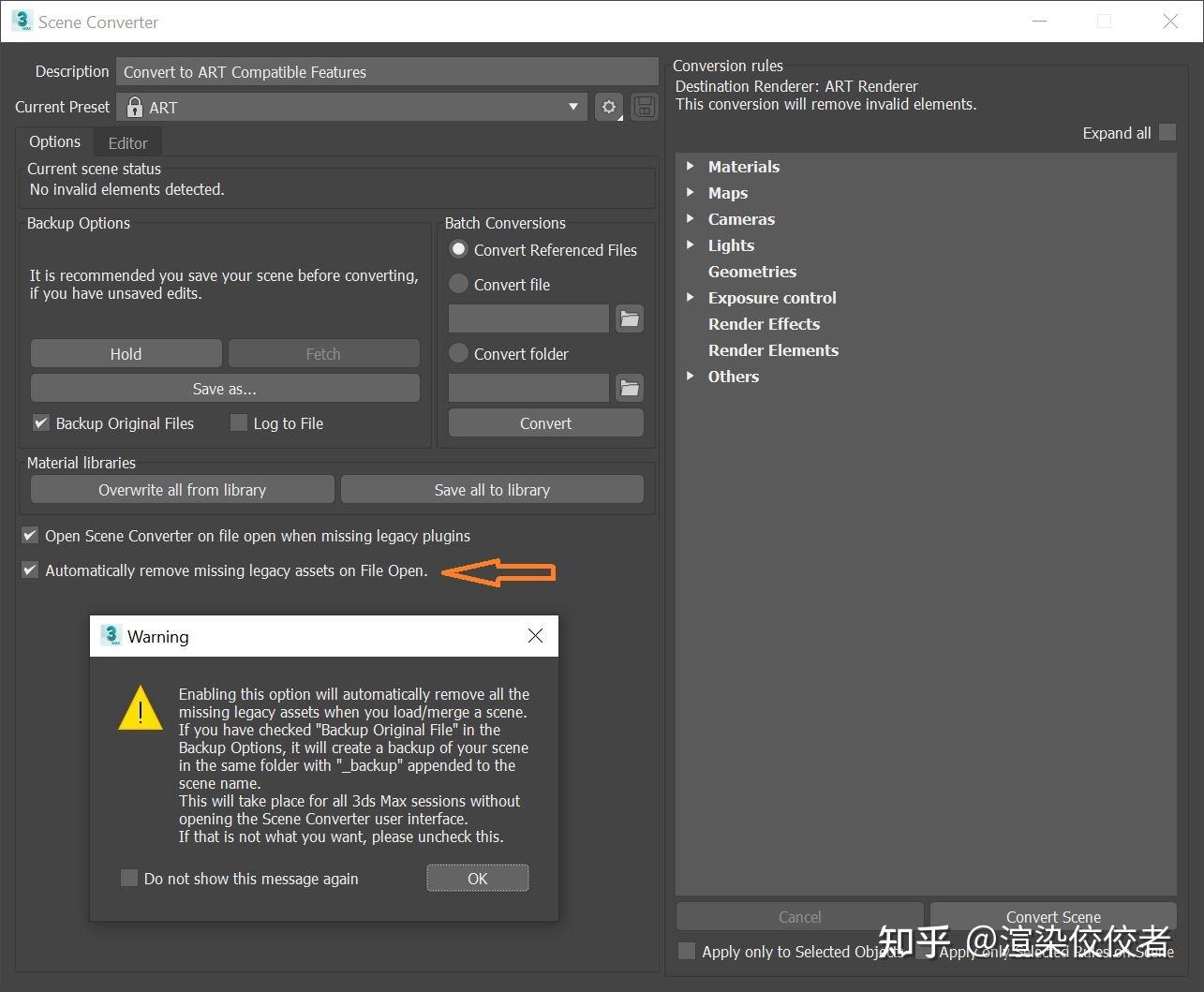Toggle Open Scene Converter on file open checkbox
The image size is (1204, 992).
[x=30, y=535]
